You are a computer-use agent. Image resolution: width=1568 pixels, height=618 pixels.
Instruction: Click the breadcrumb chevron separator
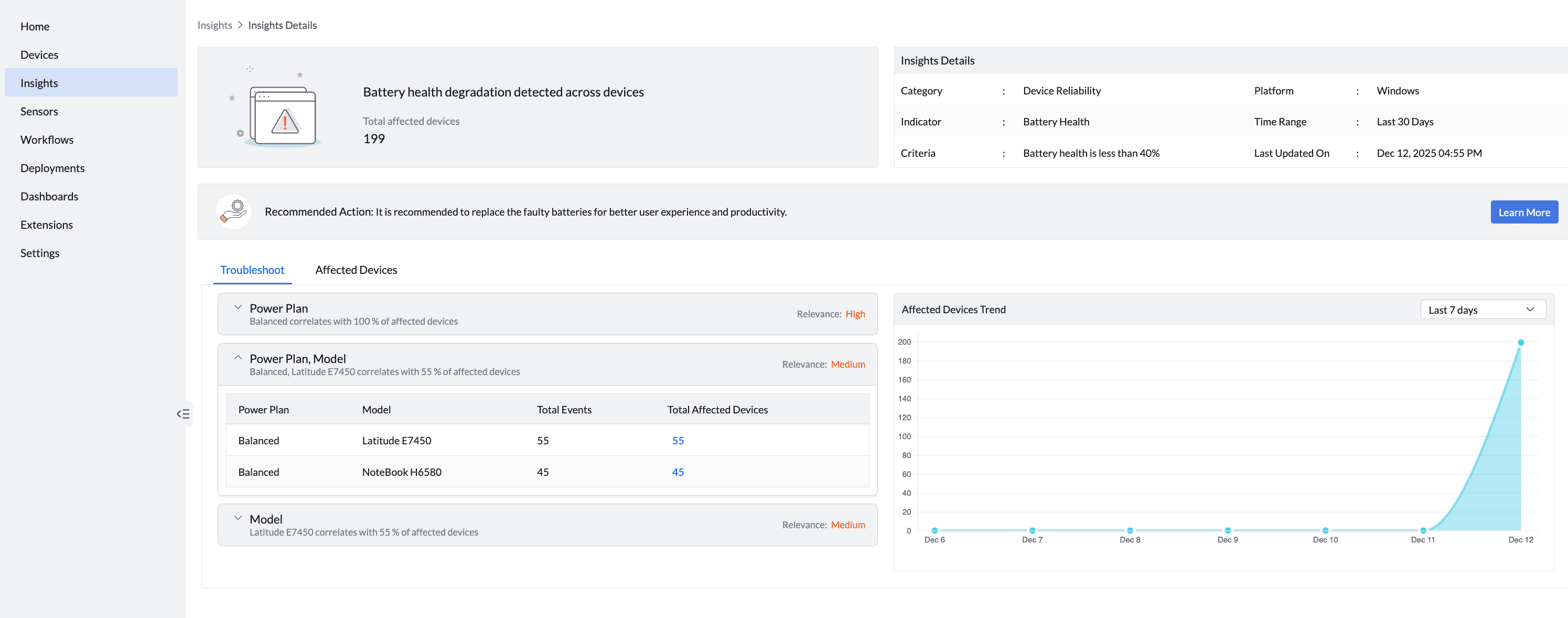[x=240, y=25]
